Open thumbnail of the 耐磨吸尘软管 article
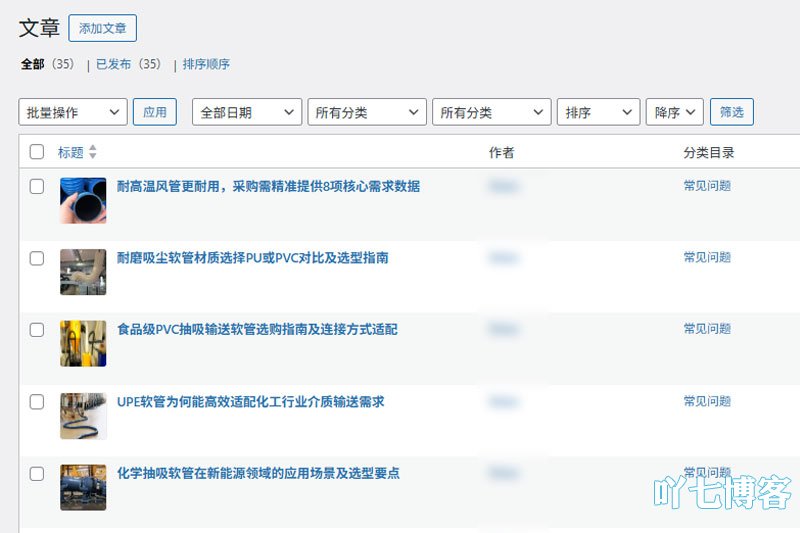This screenshot has height=533, width=800. pyautogui.click(x=83, y=272)
